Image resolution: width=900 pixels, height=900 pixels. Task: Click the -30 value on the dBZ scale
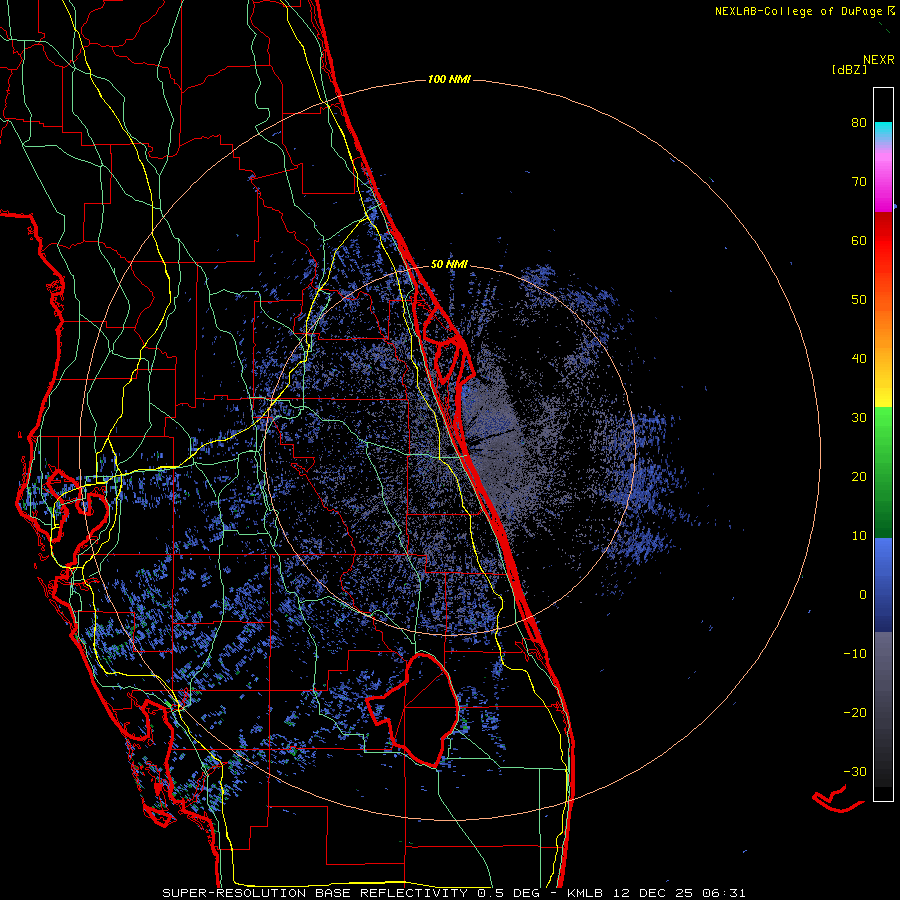(x=855, y=771)
